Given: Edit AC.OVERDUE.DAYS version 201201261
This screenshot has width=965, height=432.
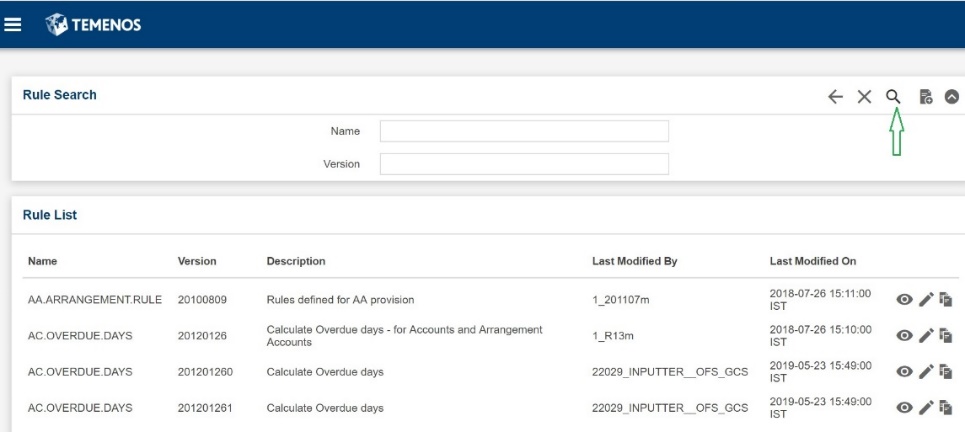Looking at the screenshot, I should pyautogui.click(x=926, y=407).
